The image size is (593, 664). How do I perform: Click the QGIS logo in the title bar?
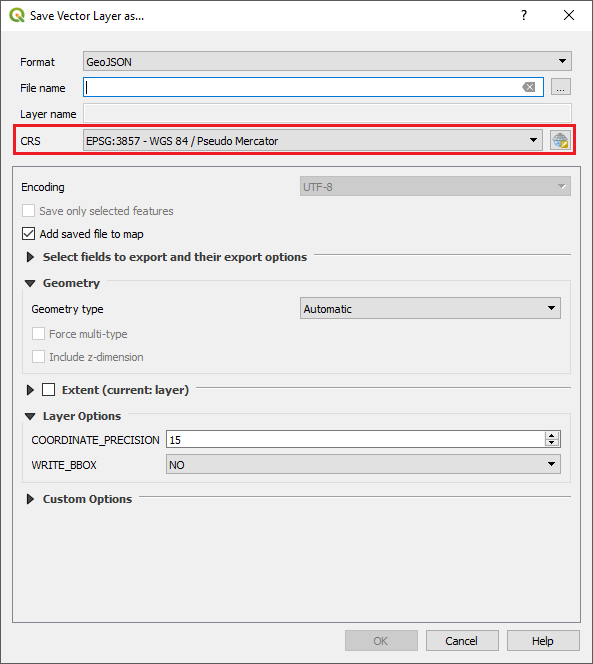[x=17, y=15]
